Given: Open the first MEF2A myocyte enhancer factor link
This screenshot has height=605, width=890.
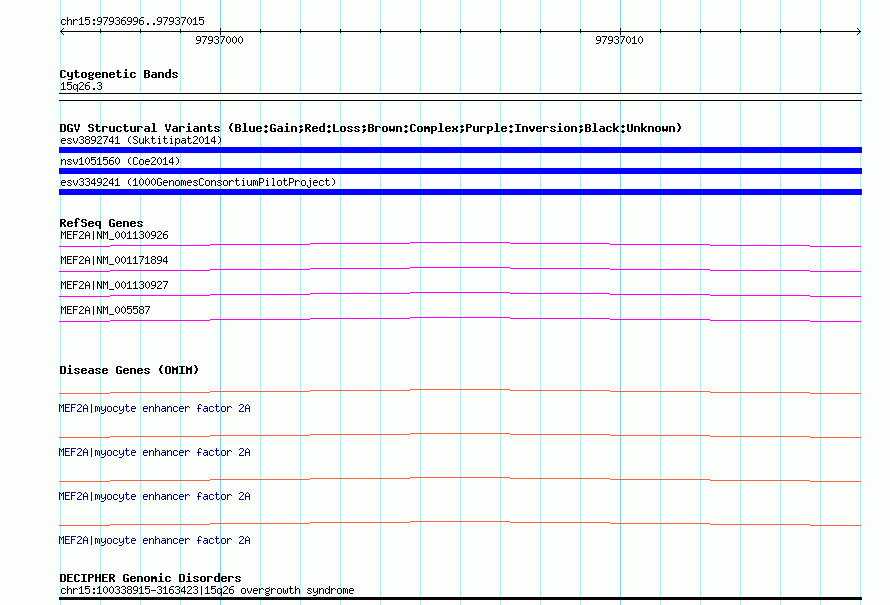Looking at the screenshot, I should (154, 409).
